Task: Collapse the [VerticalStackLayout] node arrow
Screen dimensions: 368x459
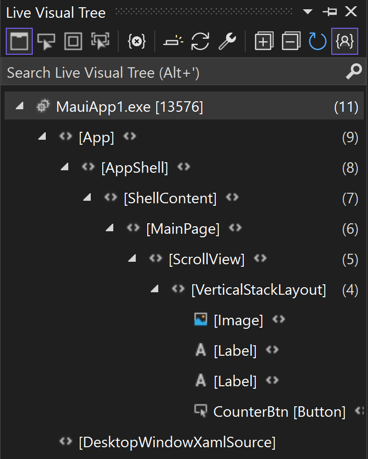Action: point(154,289)
